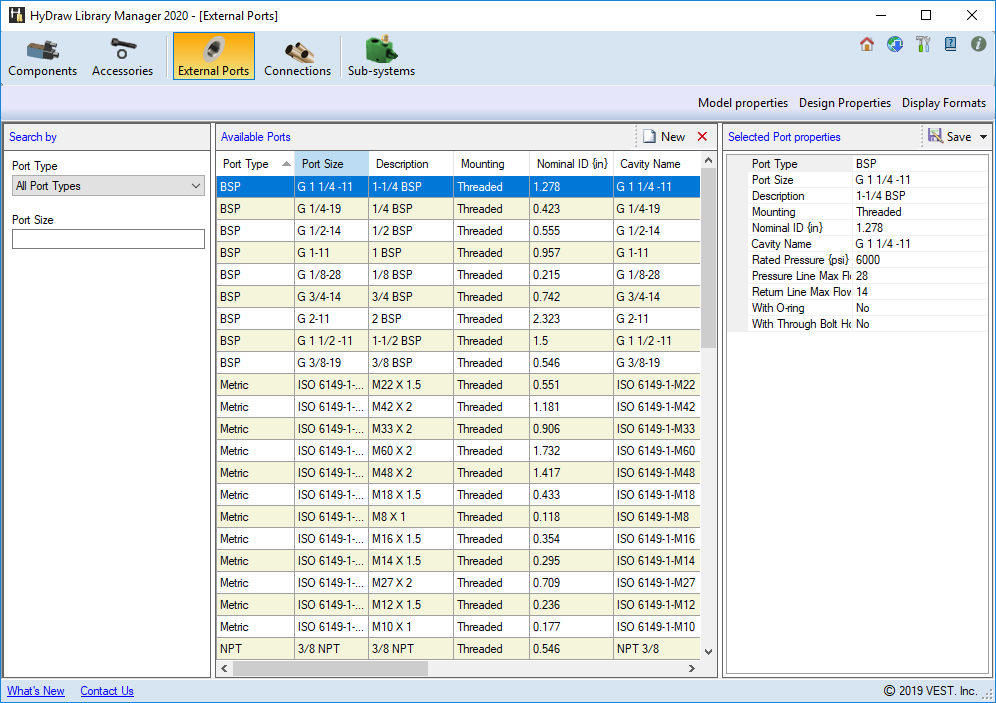
Task: Select the M12 X 1.5 description cell
Action: (x=411, y=605)
